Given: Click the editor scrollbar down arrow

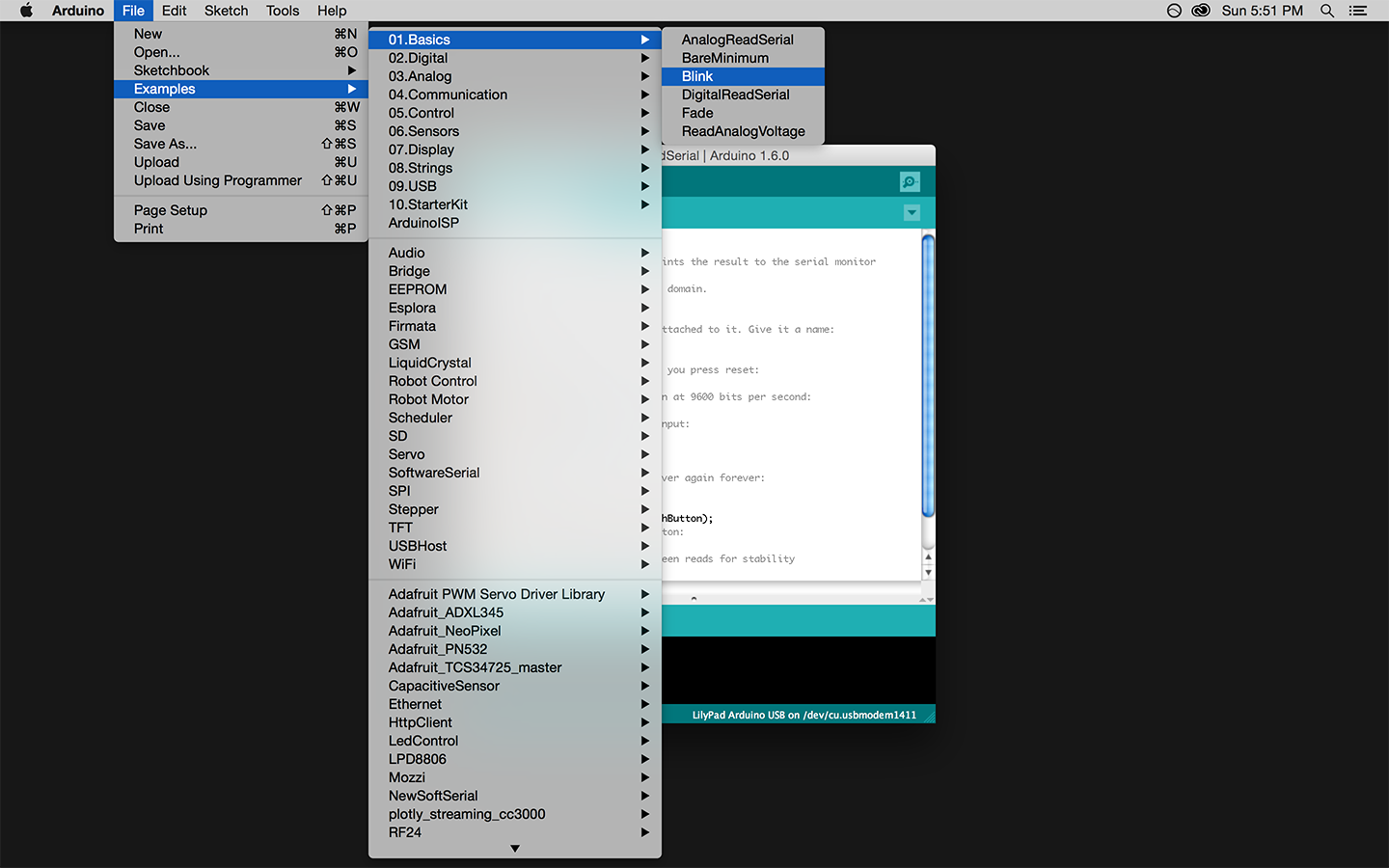Looking at the screenshot, I should click(928, 572).
